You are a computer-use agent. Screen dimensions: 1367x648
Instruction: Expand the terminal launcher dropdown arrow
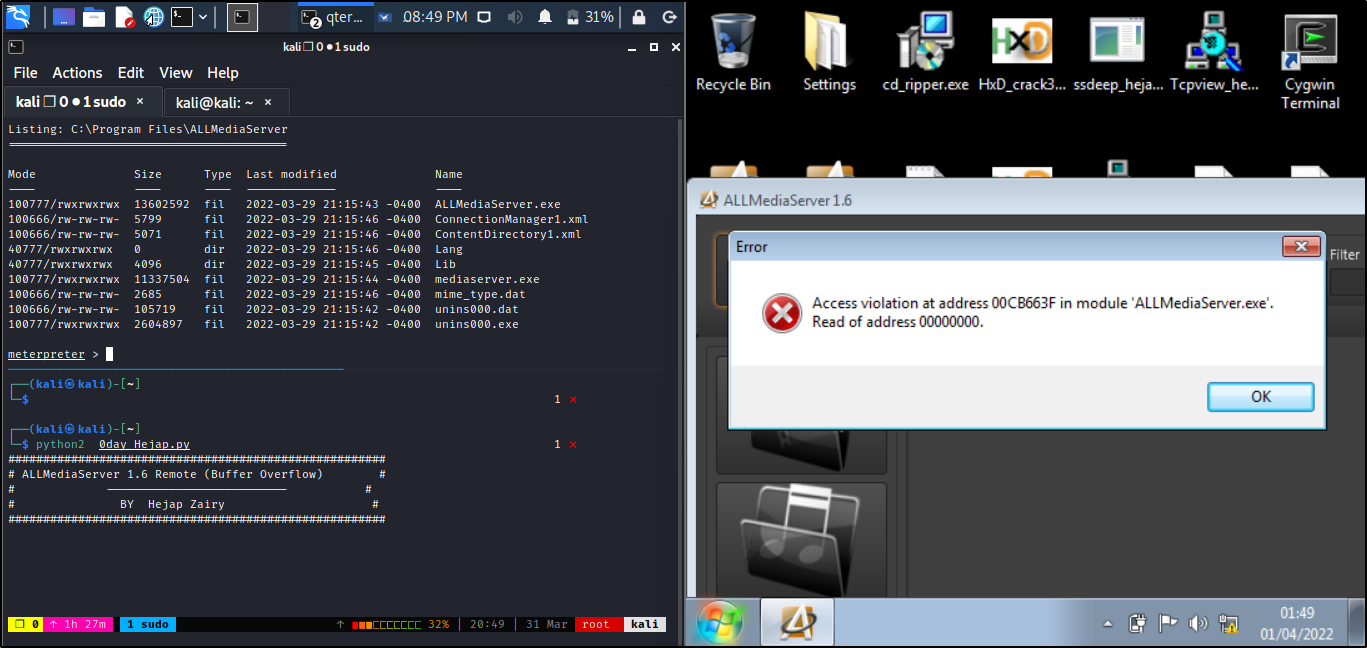203,17
